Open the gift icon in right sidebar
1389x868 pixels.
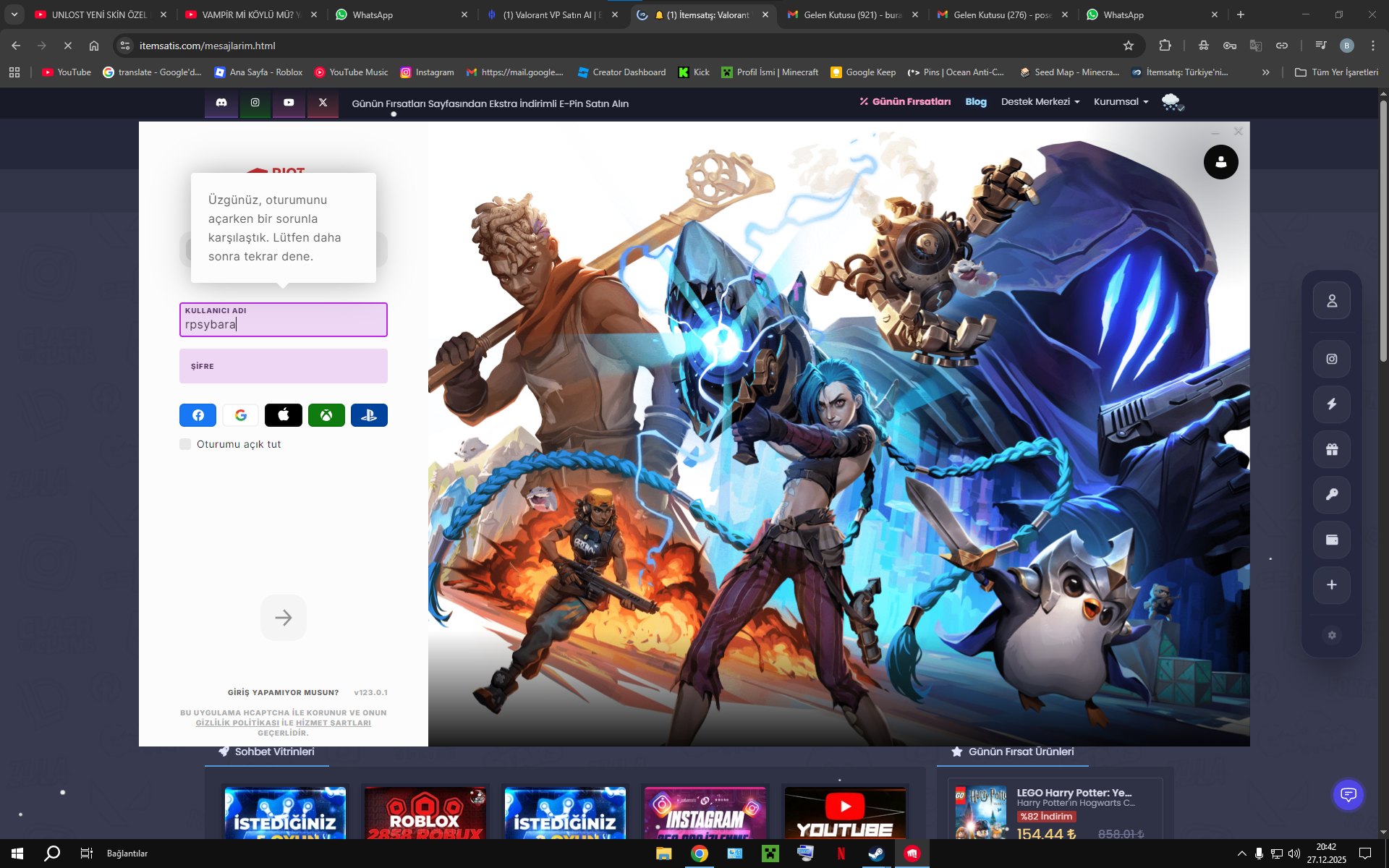(x=1332, y=449)
